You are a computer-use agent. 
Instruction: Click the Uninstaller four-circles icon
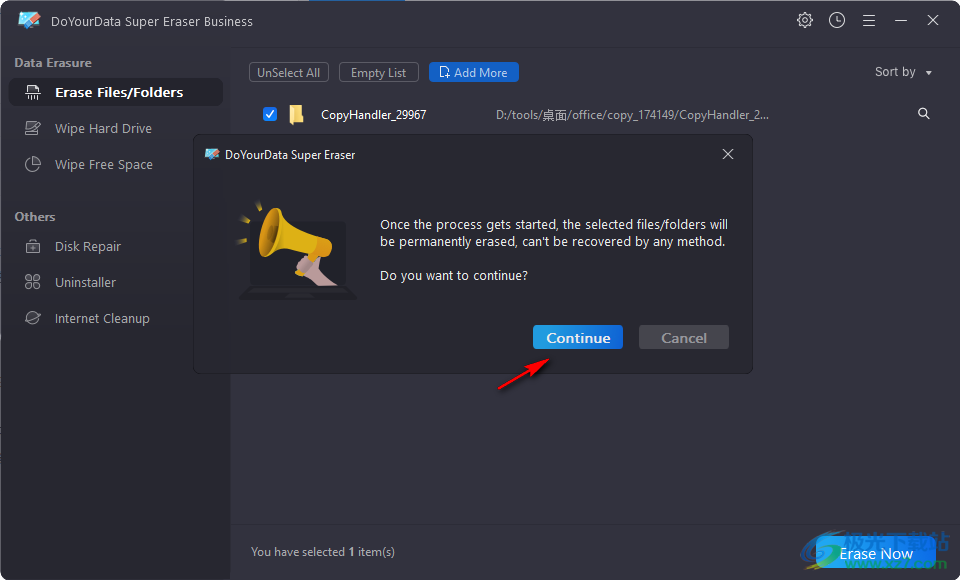coord(32,282)
